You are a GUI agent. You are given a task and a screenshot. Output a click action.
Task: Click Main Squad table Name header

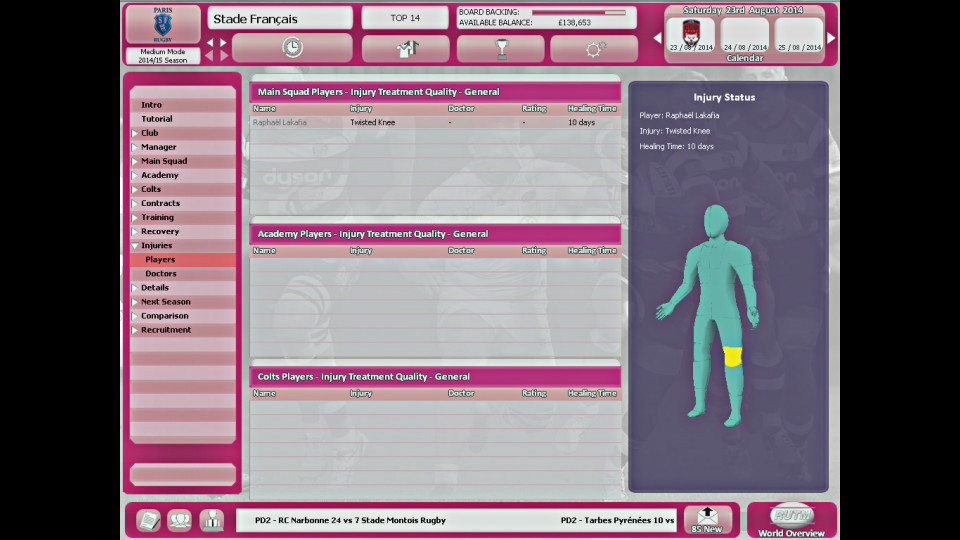point(264,108)
